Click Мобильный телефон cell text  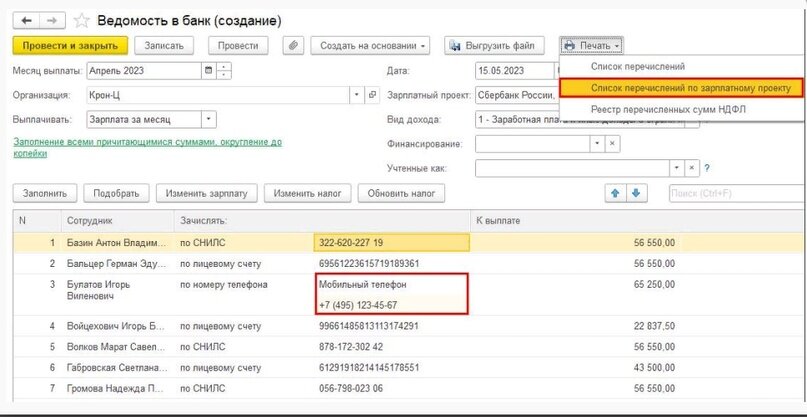pyautogui.click(x=363, y=284)
